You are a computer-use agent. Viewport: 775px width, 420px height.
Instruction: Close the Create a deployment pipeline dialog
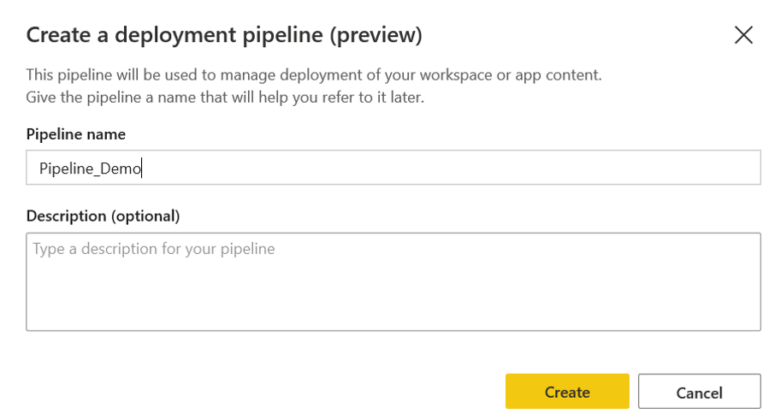(743, 36)
